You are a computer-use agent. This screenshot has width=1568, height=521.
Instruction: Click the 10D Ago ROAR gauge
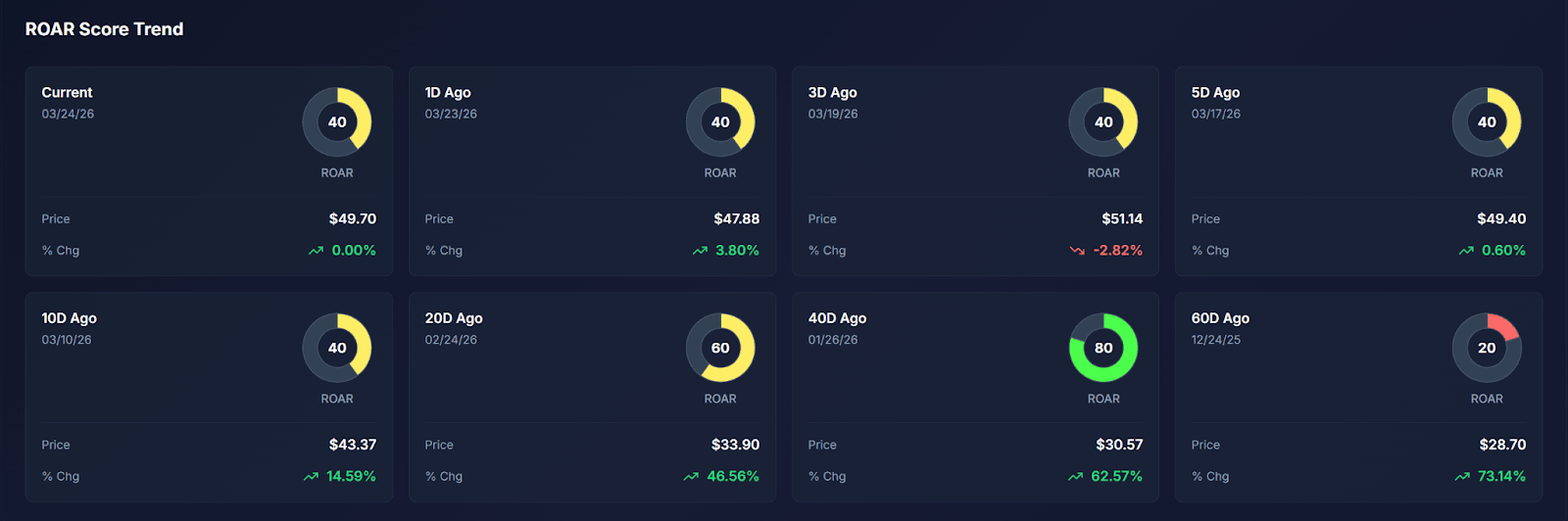pos(337,348)
